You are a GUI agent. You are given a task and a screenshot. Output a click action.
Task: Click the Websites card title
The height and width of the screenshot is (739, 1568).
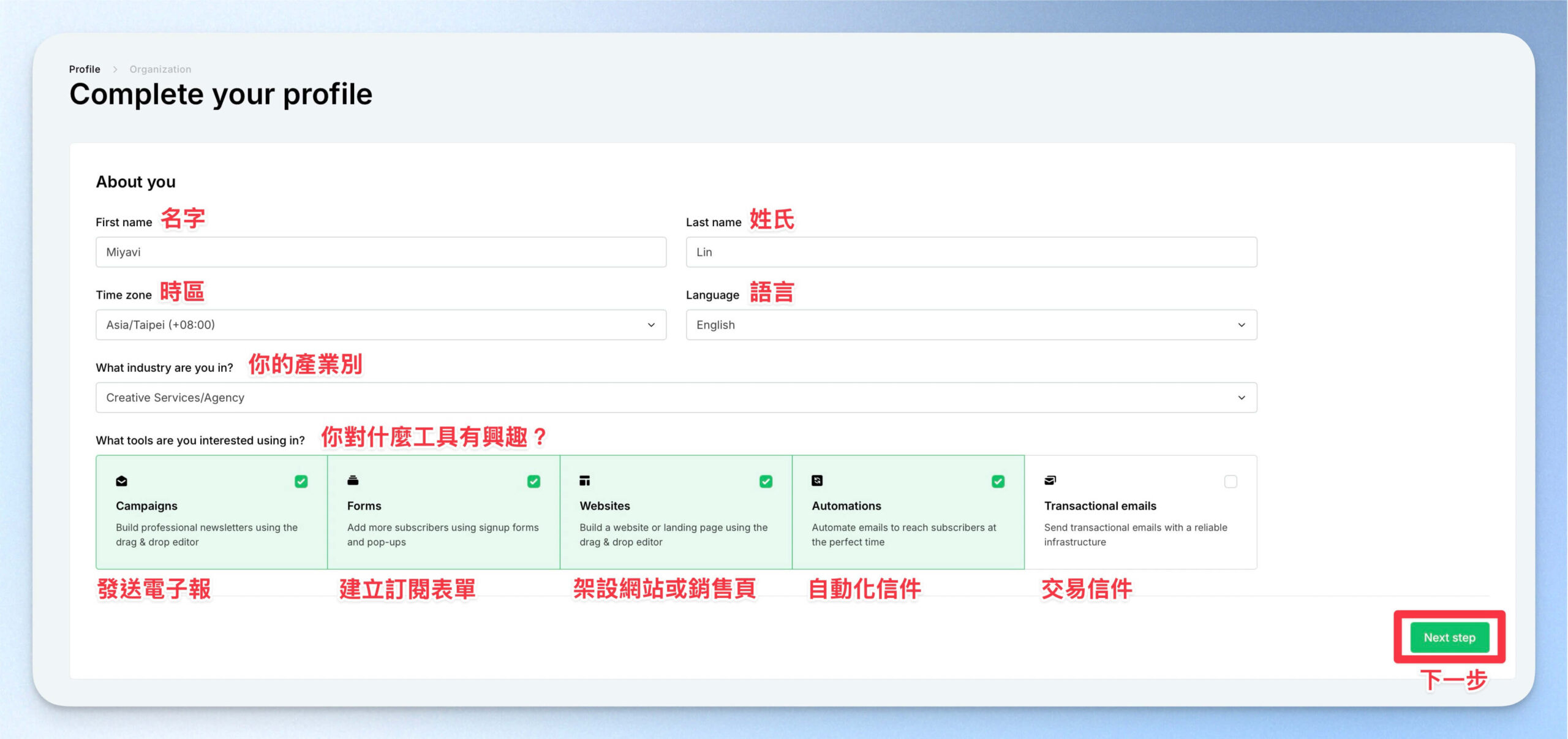coord(605,506)
